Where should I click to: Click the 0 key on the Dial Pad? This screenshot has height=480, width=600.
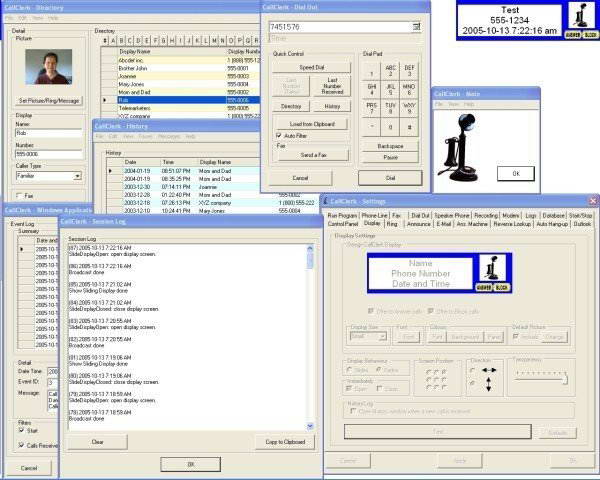tap(390, 127)
